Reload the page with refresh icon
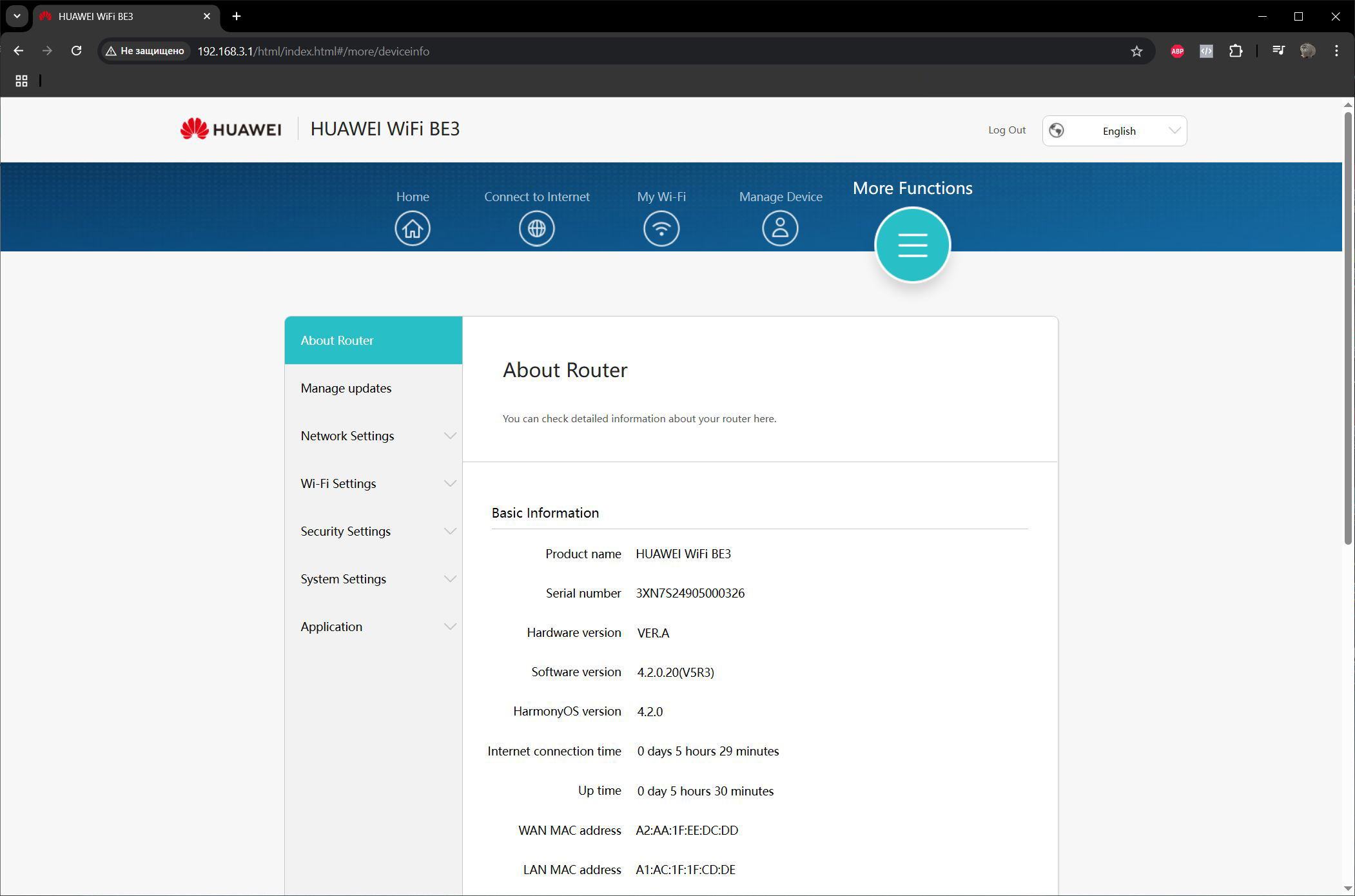The image size is (1355, 896). [76, 51]
